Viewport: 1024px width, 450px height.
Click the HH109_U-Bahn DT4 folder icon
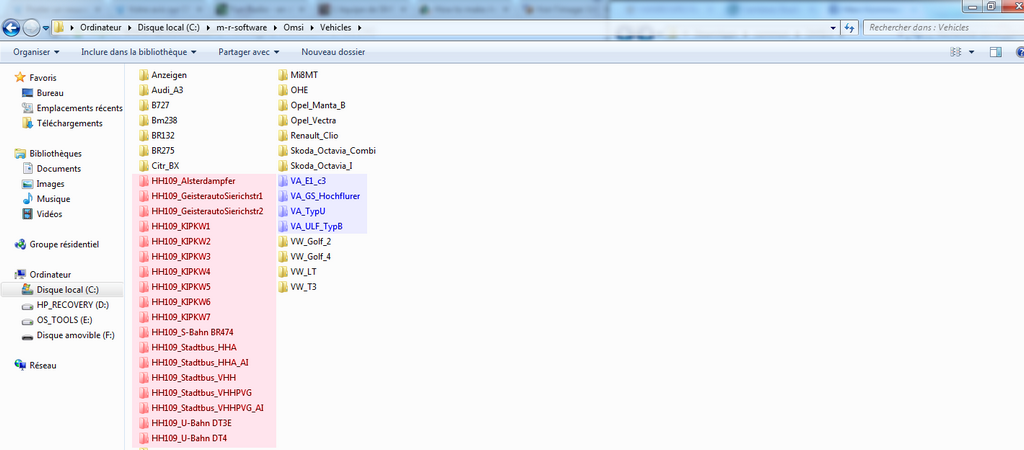(144, 438)
